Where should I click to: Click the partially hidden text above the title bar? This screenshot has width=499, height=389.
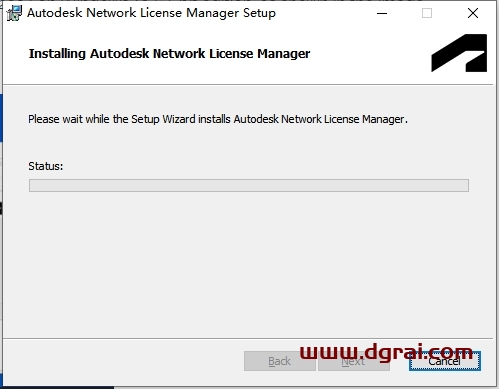pyautogui.click(x=227, y=1)
